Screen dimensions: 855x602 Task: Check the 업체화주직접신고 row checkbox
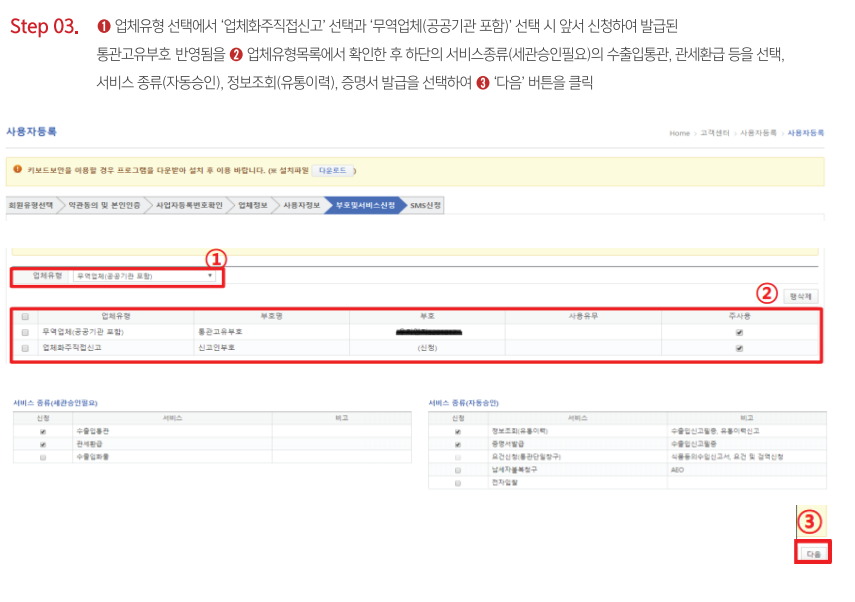25,348
